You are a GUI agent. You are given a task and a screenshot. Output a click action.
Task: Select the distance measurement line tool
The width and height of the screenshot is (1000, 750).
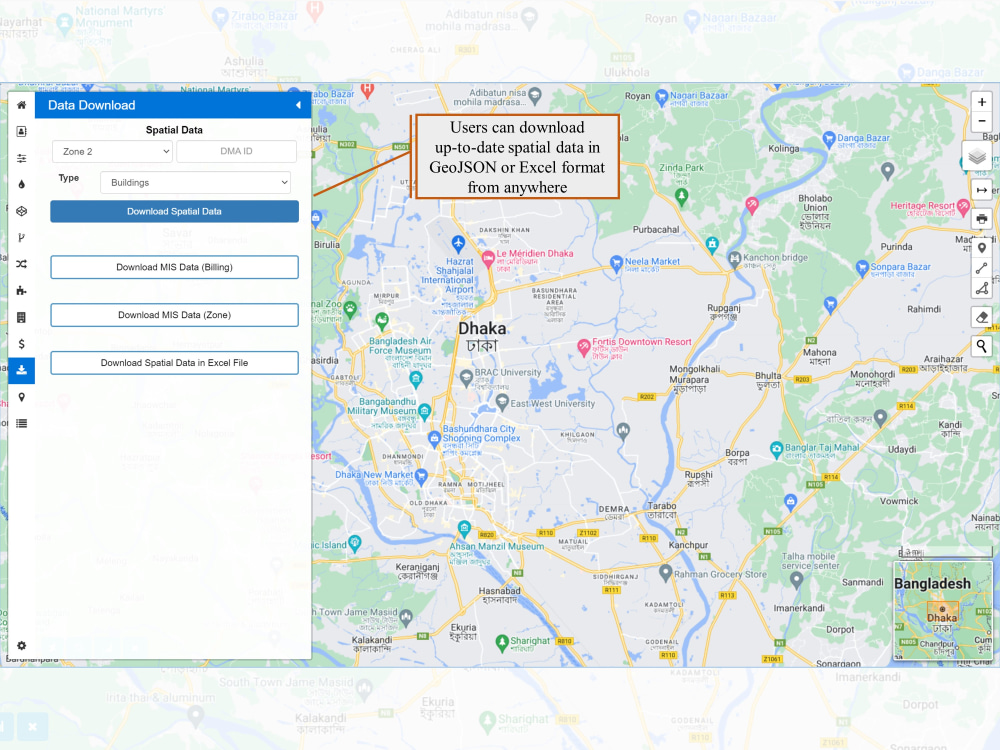(x=981, y=267)
